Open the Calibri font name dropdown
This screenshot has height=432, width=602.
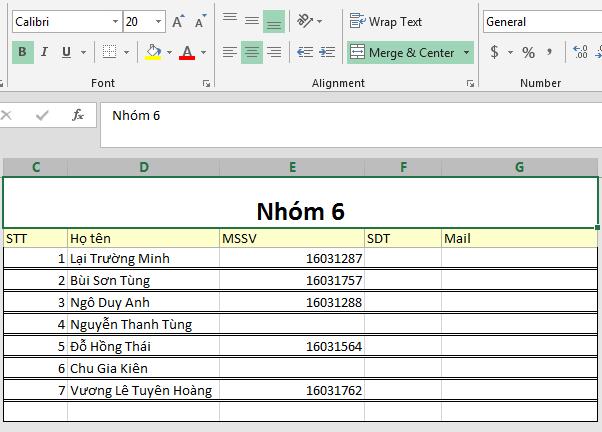point(115,22)
